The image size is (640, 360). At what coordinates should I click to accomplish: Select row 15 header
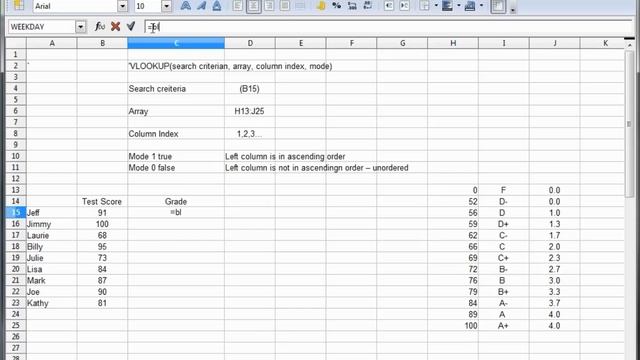16,213
